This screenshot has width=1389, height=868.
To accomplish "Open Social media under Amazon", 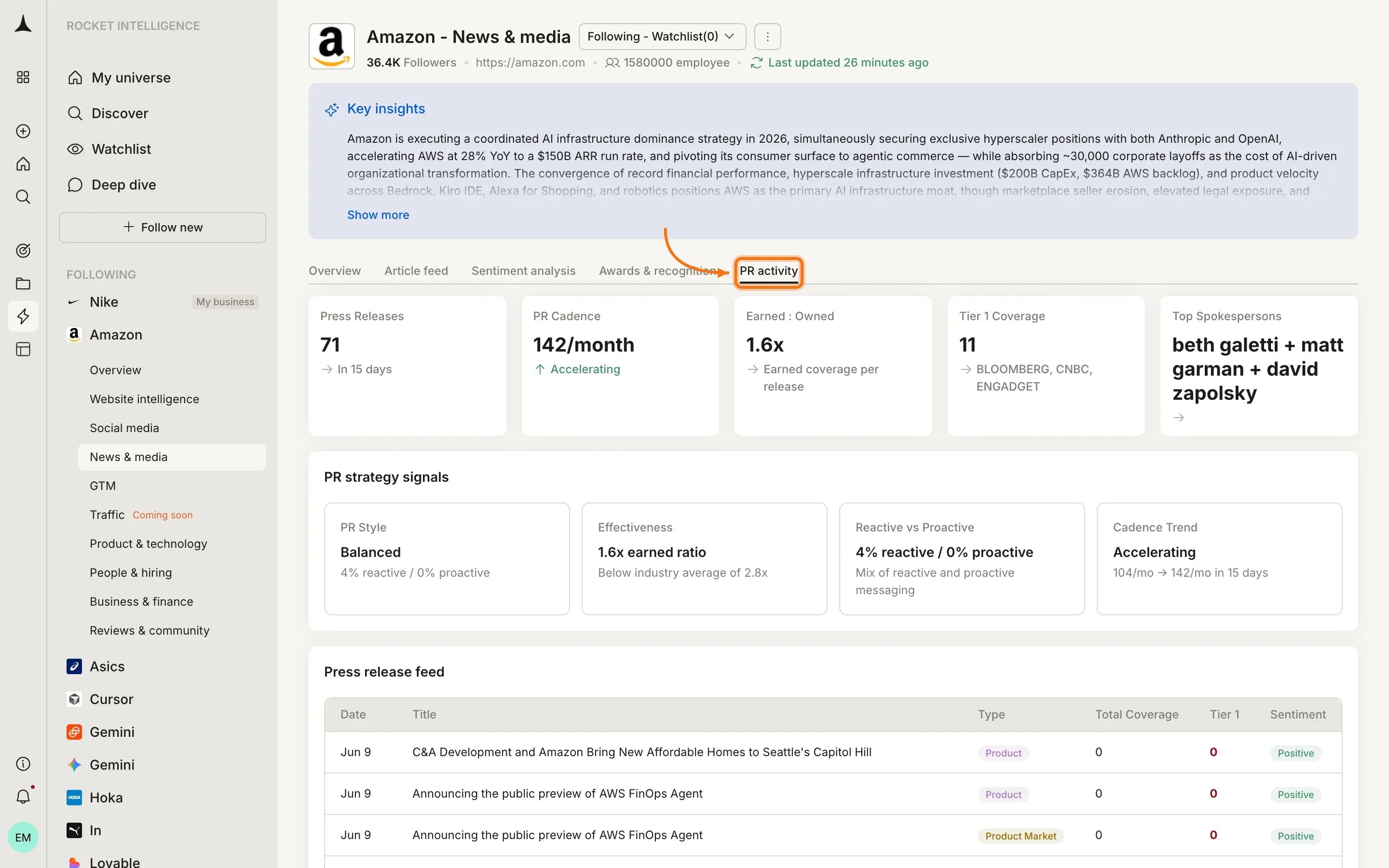I will pos(124,428).
